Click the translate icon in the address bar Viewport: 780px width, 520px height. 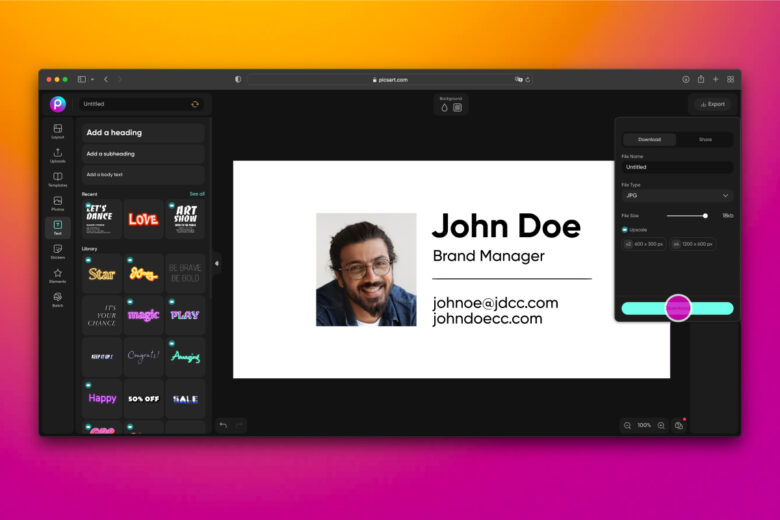519,80
